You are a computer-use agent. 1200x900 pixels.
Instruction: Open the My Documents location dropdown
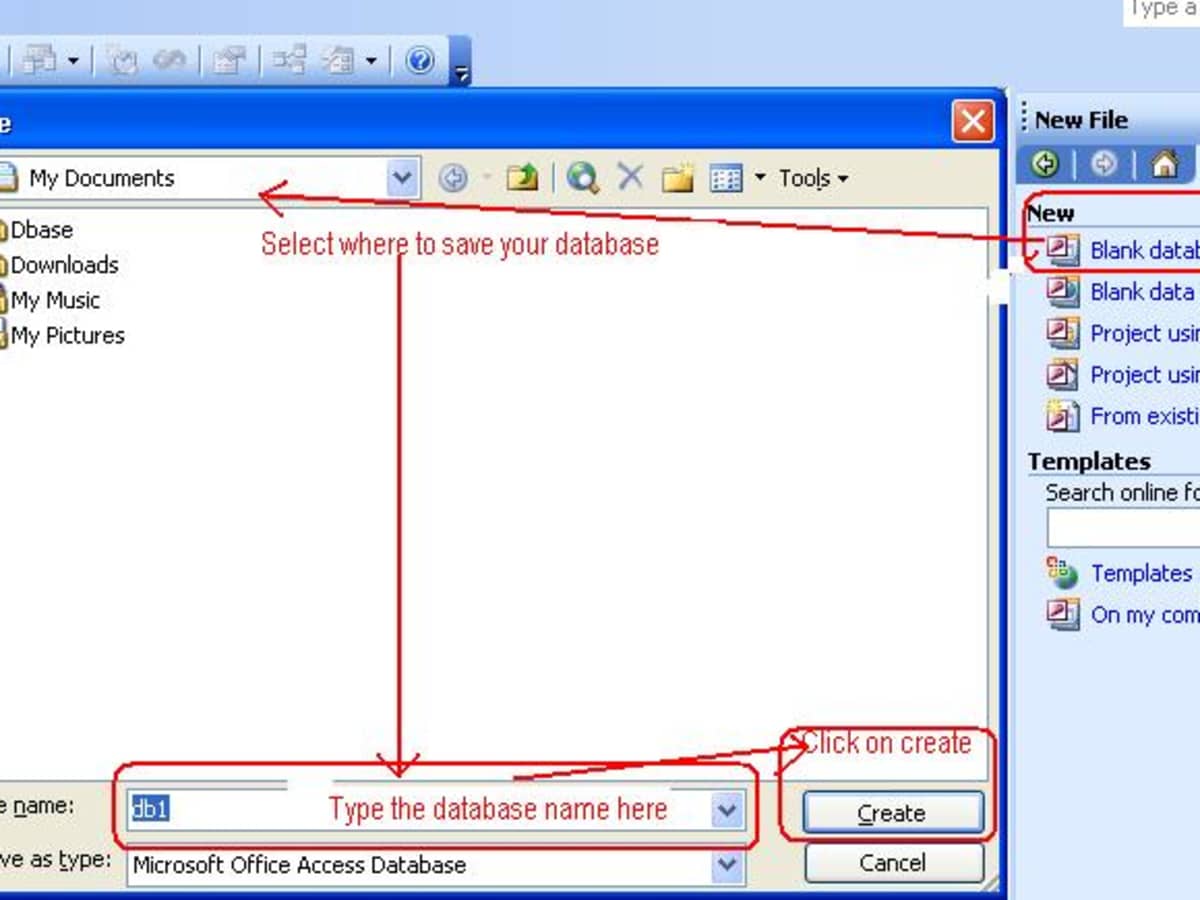tap(402, 177)
